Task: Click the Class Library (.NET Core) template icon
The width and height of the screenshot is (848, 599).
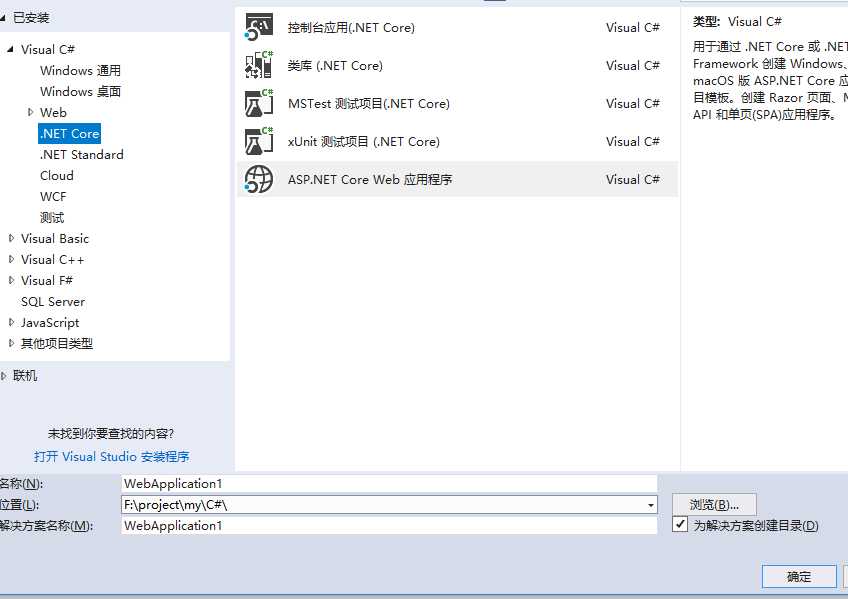Action: click(x=259, y=65)
